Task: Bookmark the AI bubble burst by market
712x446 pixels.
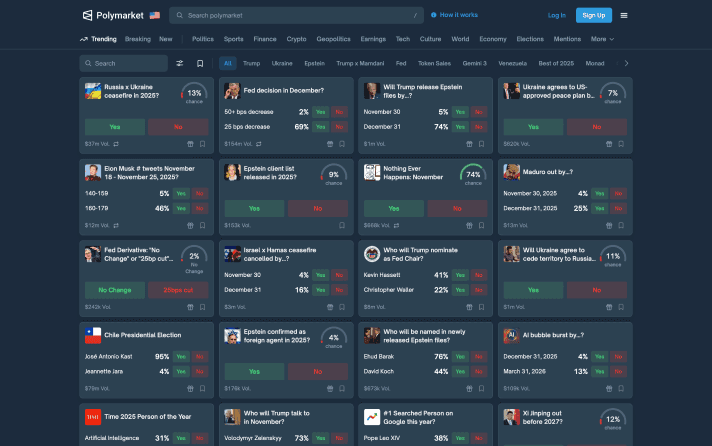Action: 621,388
